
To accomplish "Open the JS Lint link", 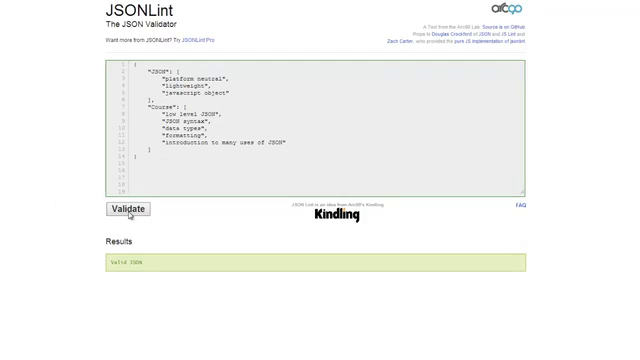I will click(x=508, y=34).
